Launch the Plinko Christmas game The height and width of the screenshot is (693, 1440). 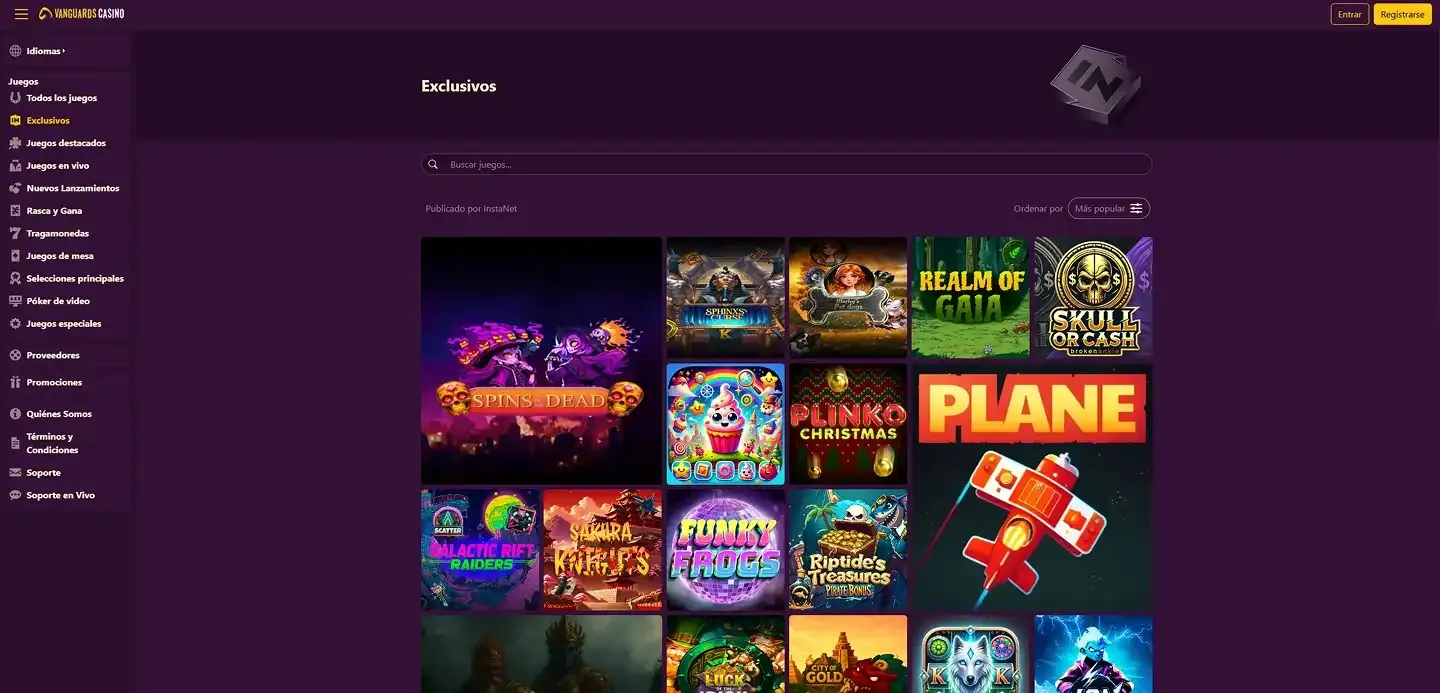pyautogui.click(x=848, y=424)
